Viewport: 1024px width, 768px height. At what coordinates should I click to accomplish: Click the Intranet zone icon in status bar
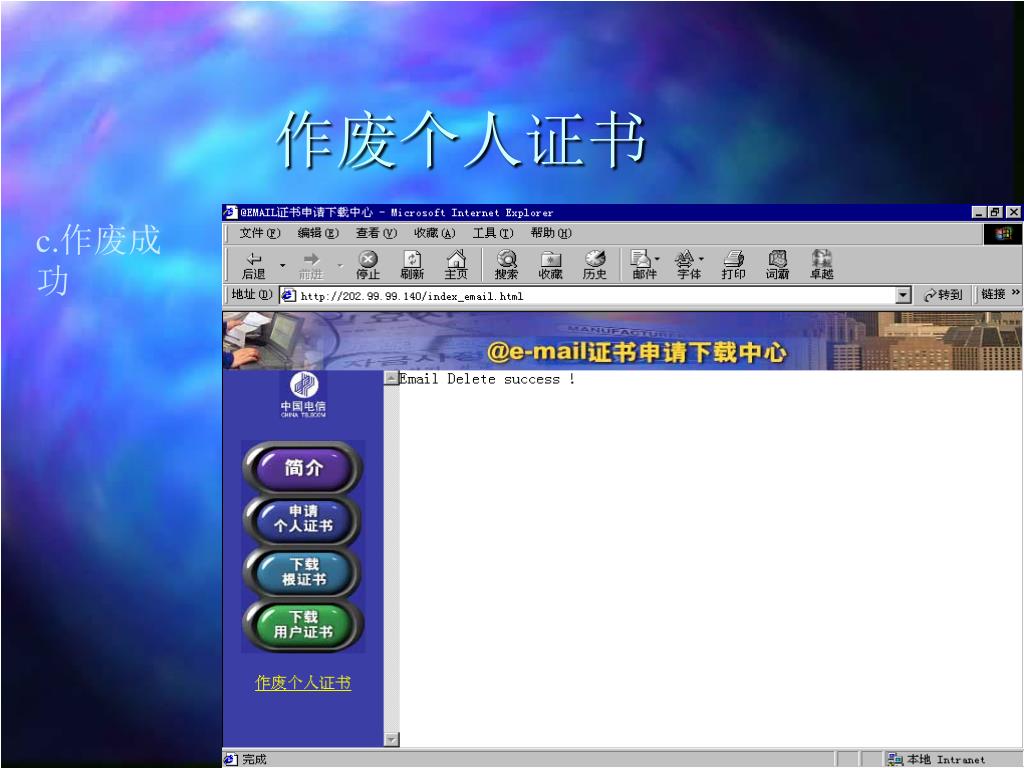point(895,759)
